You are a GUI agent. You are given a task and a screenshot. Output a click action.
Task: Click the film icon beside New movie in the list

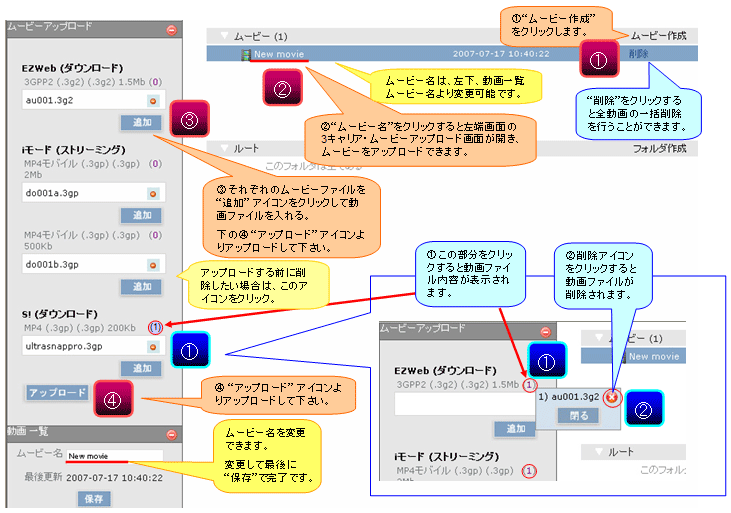(246, 55)
